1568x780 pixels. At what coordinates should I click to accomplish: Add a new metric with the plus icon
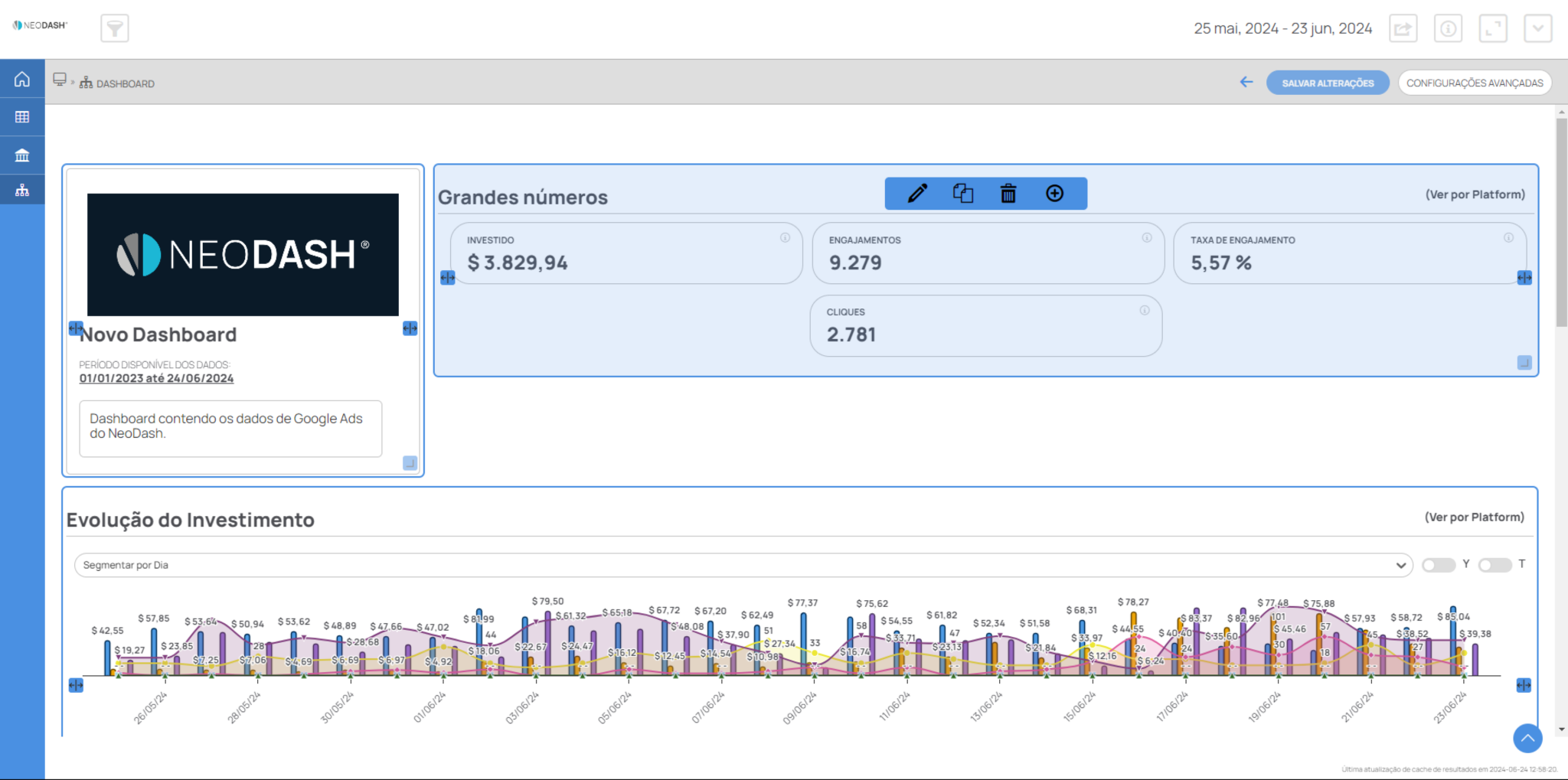tap(1054, 194)
